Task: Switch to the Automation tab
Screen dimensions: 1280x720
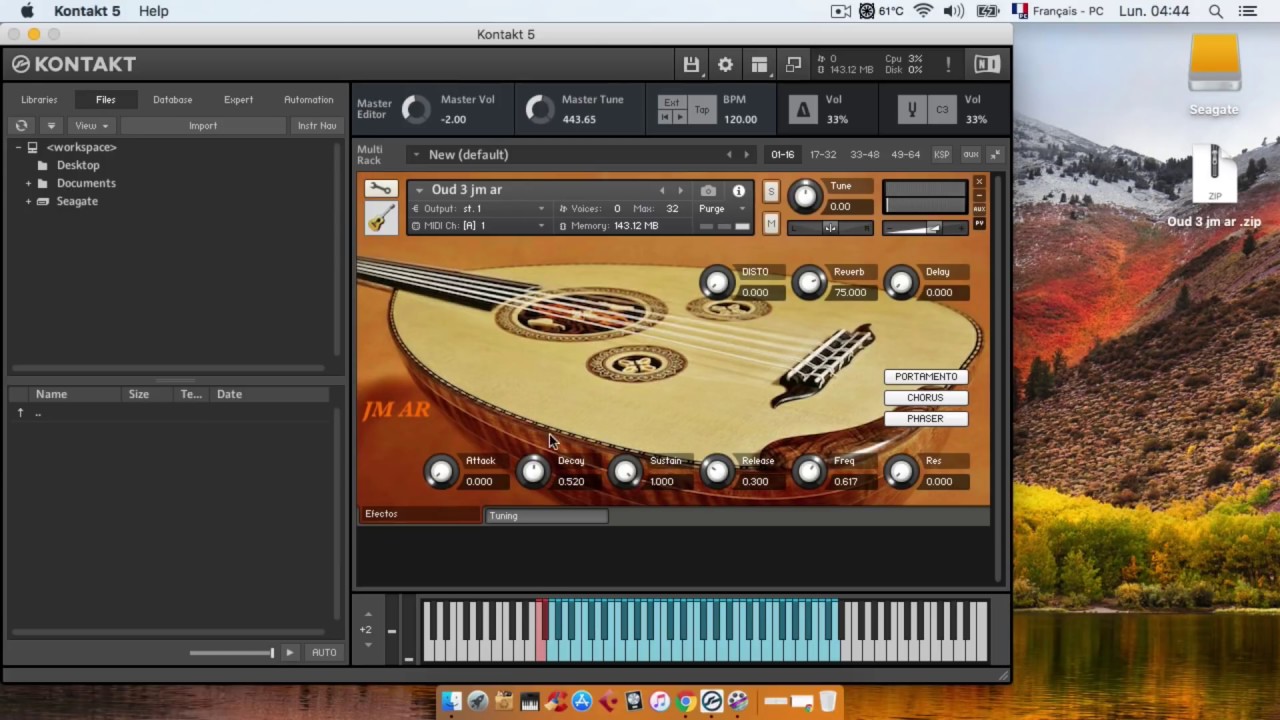Action: (x=308, y=100)
